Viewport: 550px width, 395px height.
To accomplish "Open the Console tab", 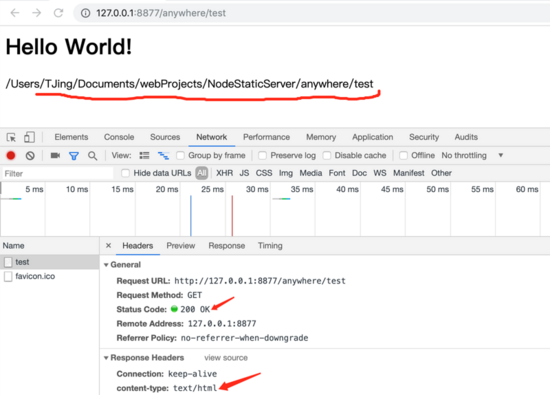I will pos(119,137).
